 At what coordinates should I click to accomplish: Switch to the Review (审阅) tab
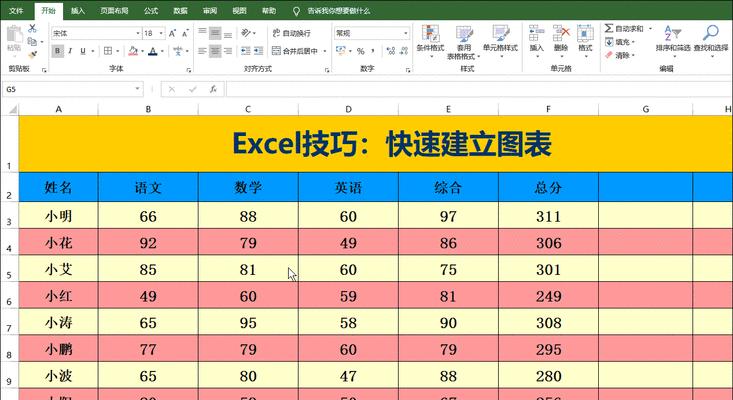tap(210, 10)
